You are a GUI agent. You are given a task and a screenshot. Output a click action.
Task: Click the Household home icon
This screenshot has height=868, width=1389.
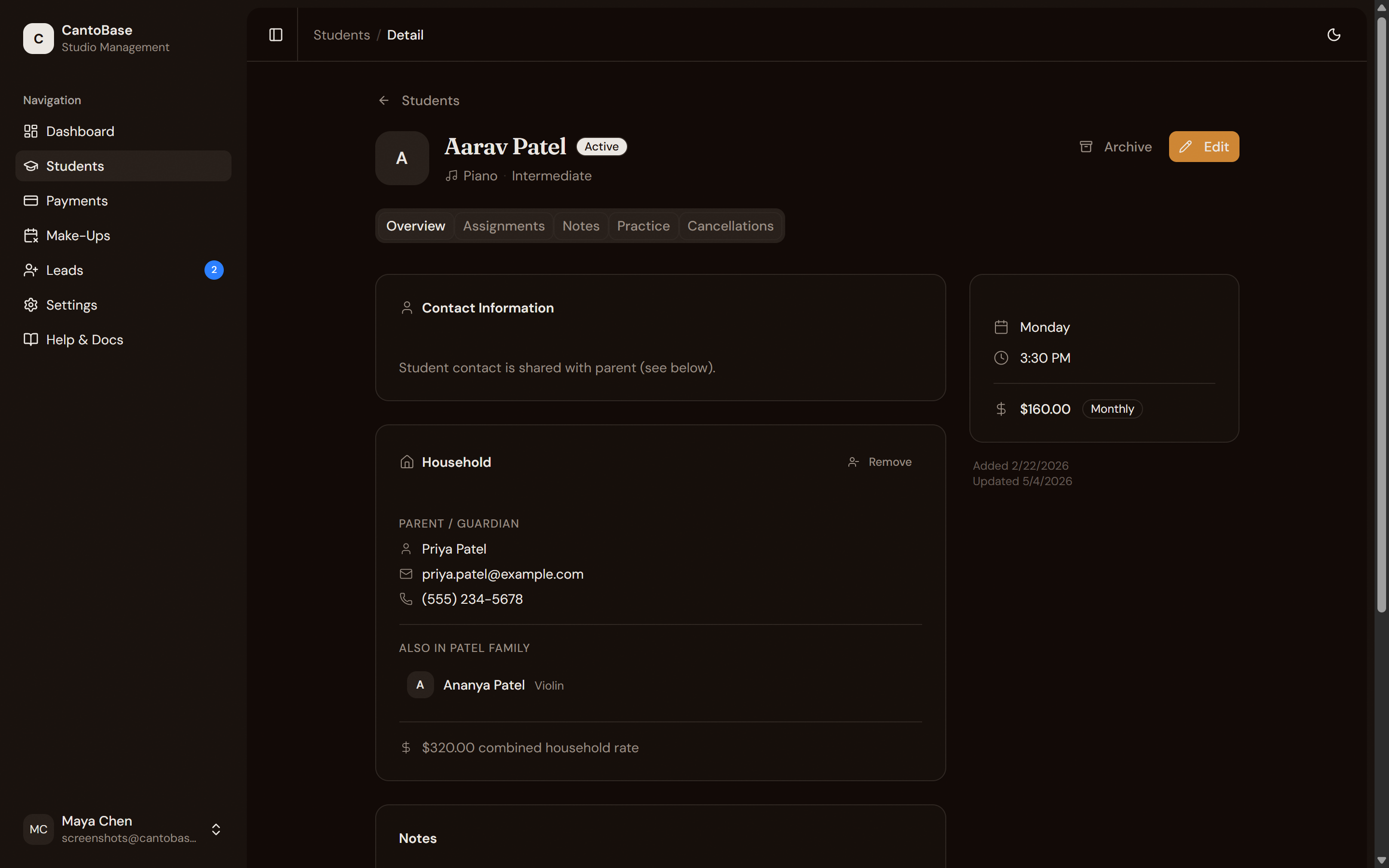click(x=407, y=462)
